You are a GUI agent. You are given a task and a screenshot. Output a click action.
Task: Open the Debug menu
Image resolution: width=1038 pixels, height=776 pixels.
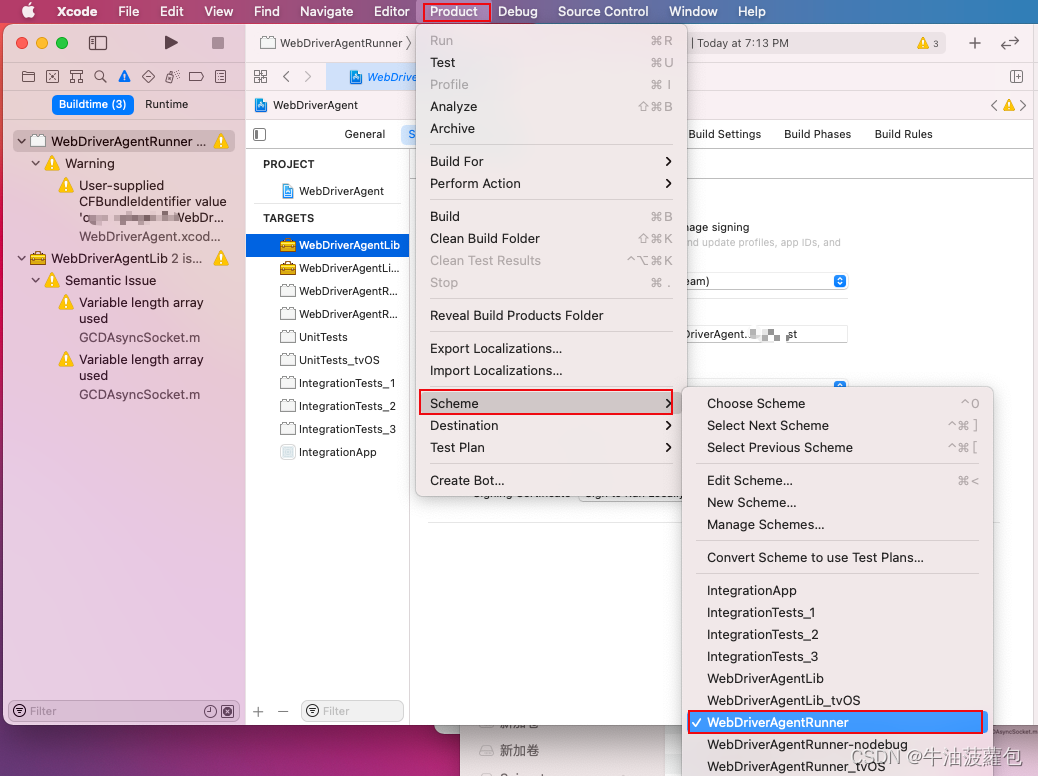tap(518, 11)
